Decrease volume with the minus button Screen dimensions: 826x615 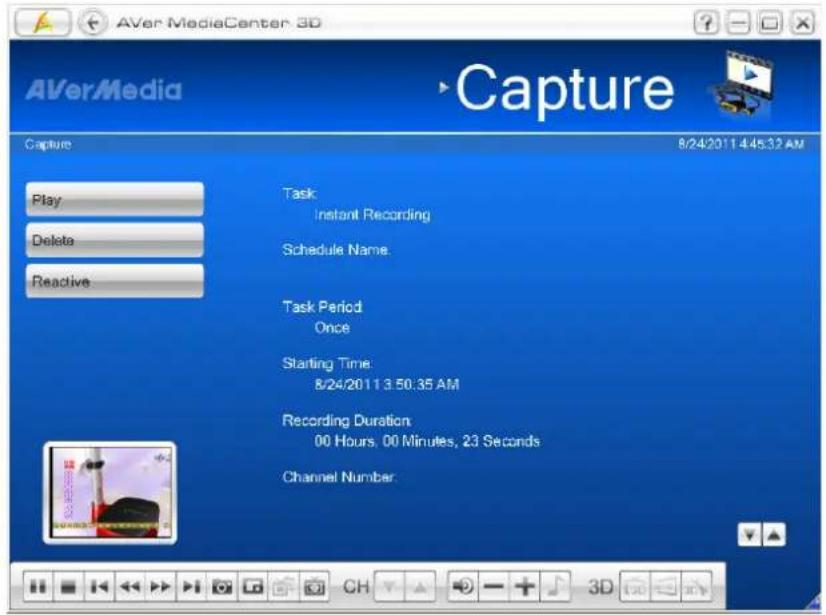[x=494, y=586]
